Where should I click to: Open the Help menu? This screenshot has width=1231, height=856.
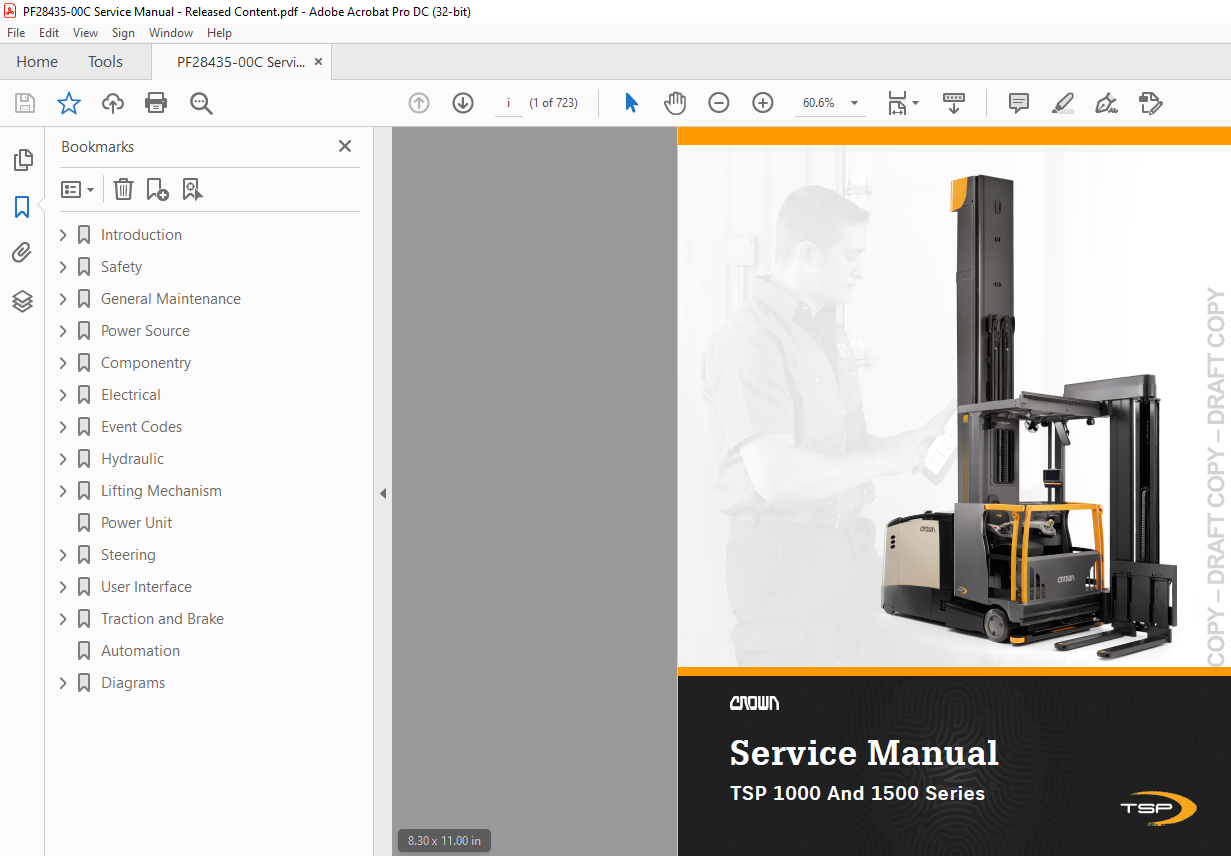point(219,33)
